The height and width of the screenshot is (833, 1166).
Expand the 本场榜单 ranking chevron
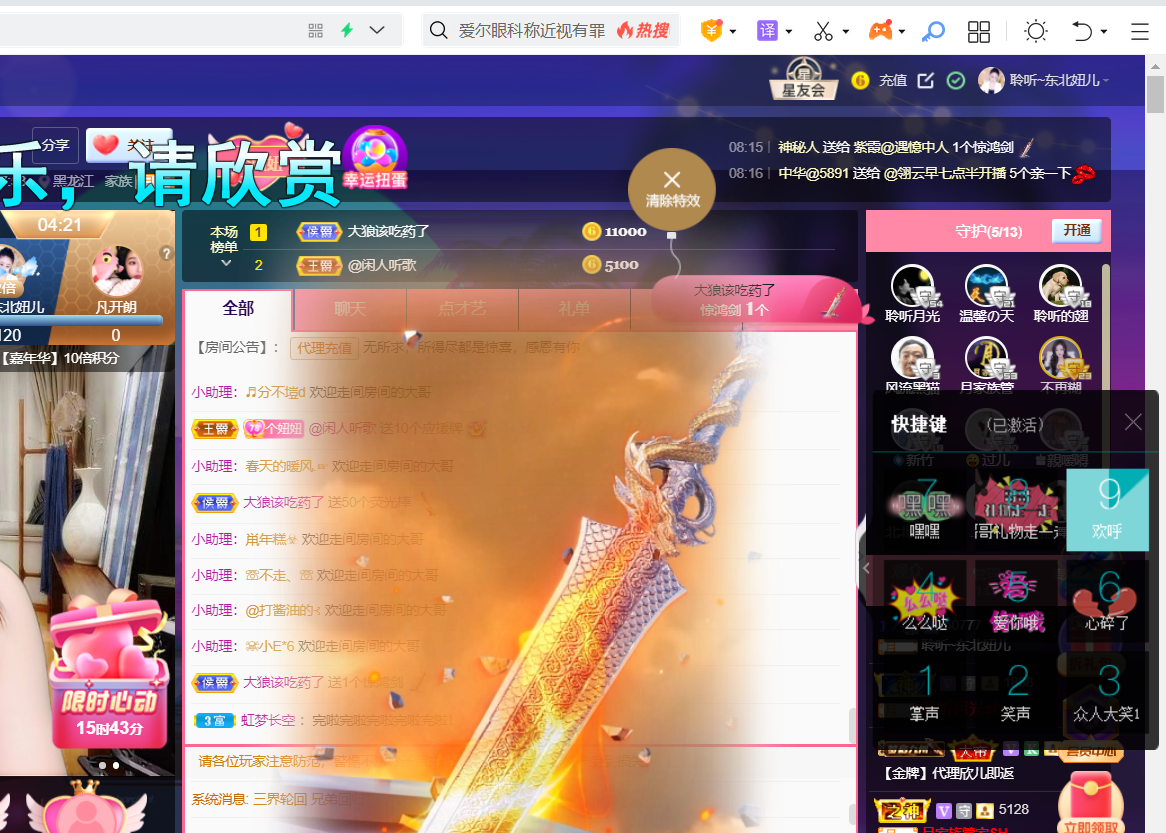click(227, 263)
